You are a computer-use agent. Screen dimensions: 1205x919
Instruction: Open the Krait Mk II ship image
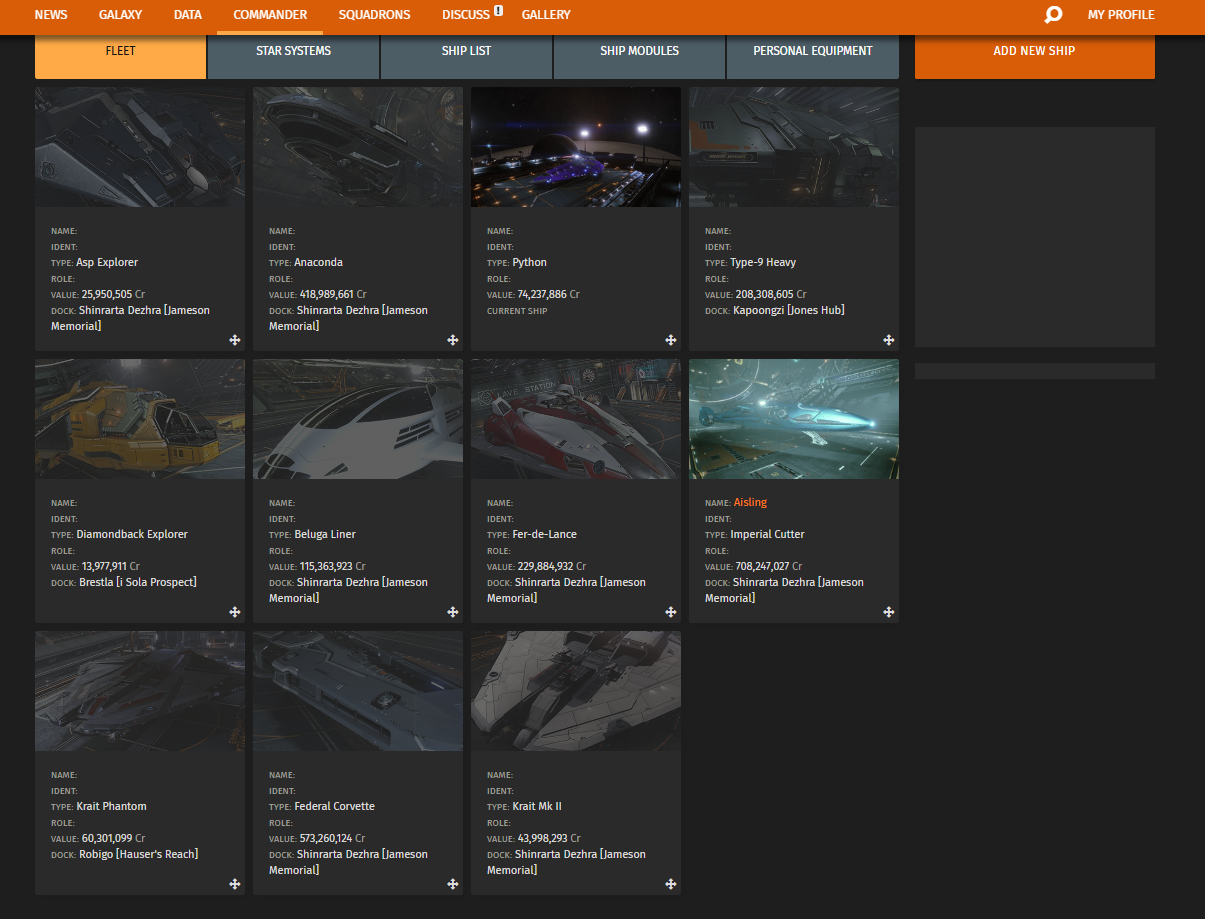(576, 691)
